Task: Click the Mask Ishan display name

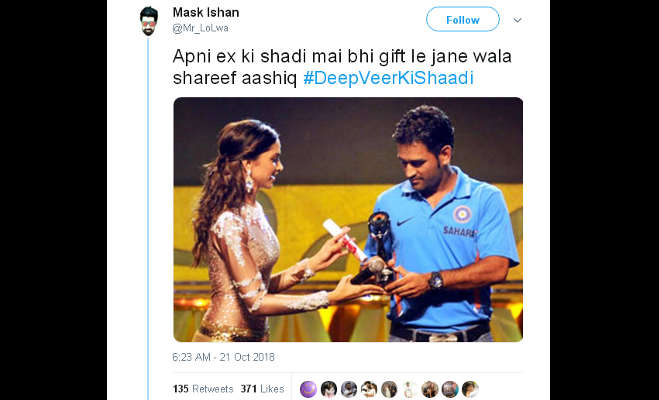Action: point(206,13)
